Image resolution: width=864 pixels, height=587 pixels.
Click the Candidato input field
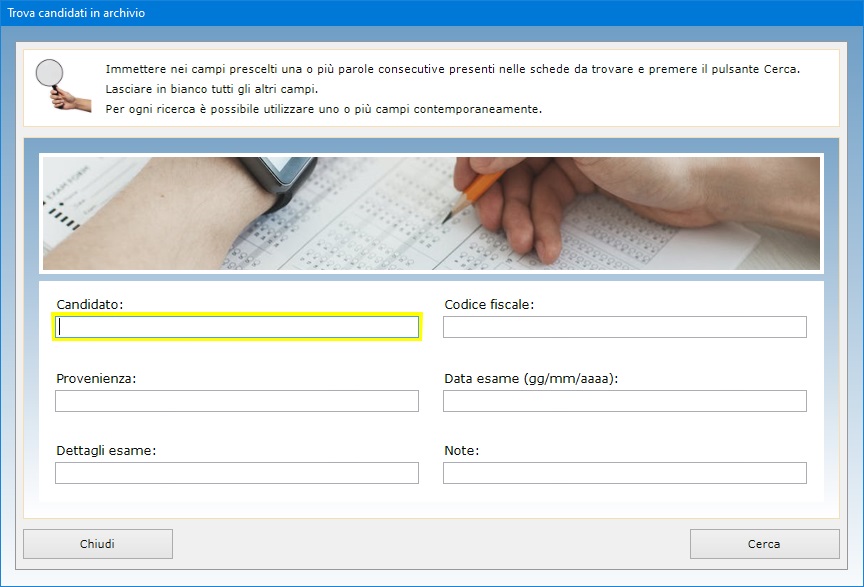point(237,327)
